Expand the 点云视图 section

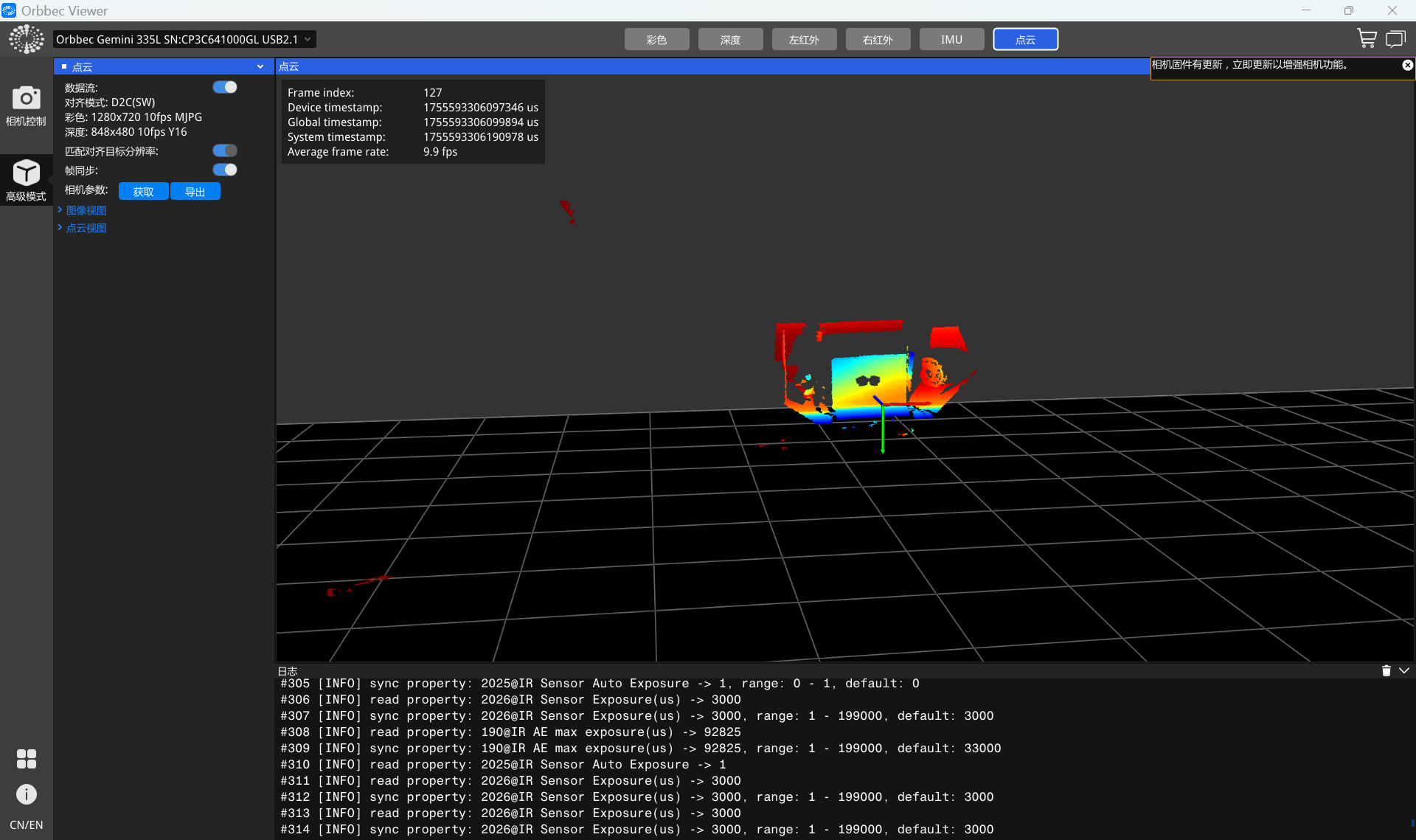tap(86, 228)
